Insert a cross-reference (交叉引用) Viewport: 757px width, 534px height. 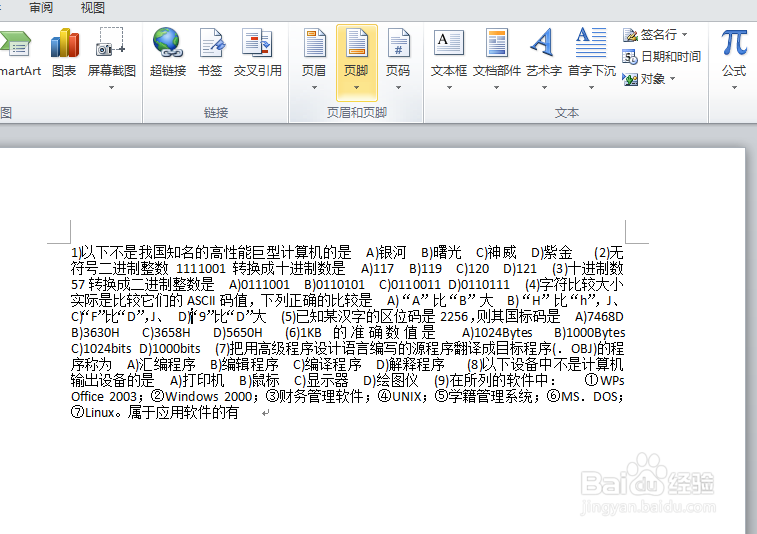[x=257, y=53]
